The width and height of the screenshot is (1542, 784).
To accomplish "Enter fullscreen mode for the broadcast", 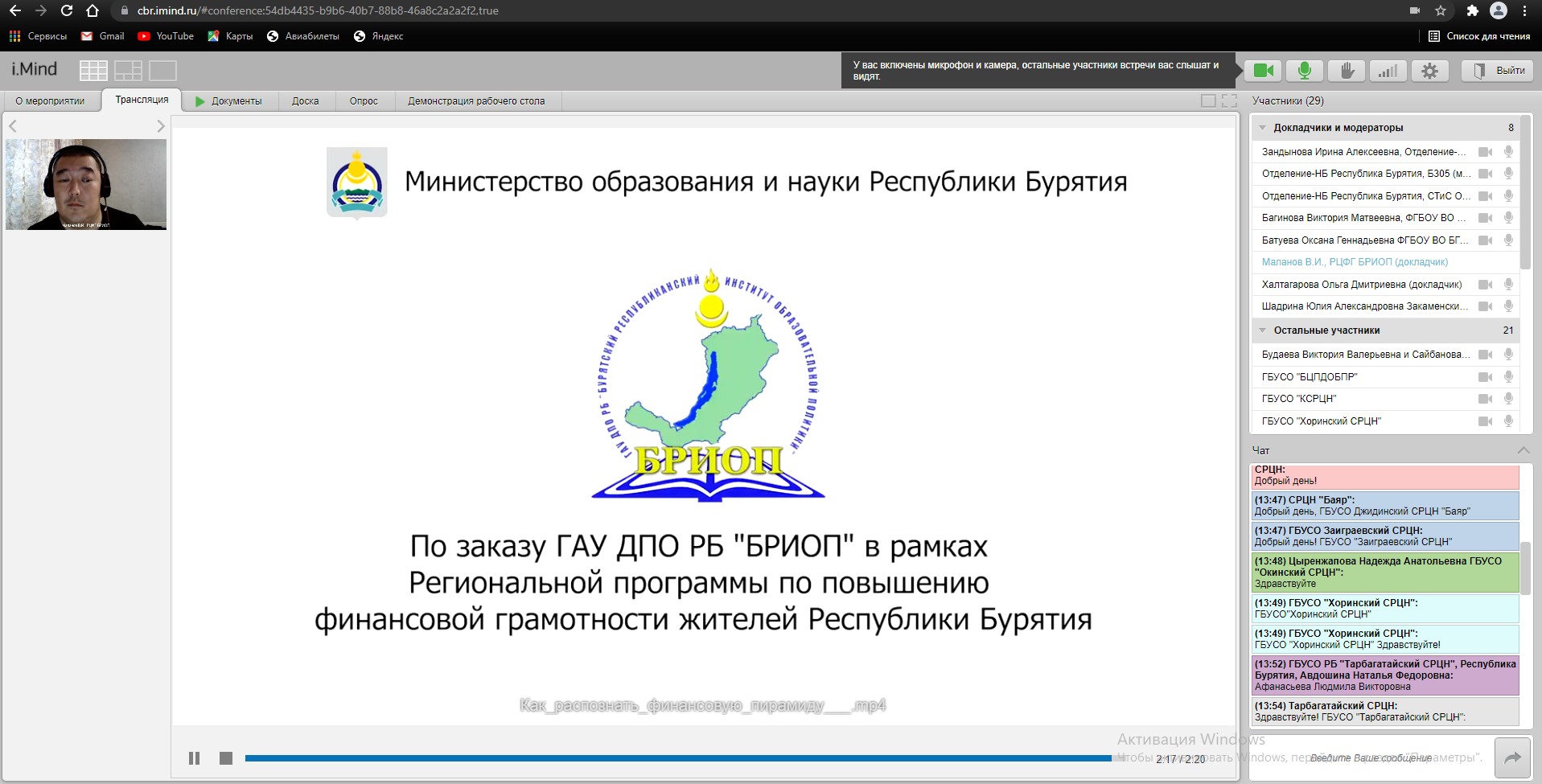I will (x=1229, y=101).
